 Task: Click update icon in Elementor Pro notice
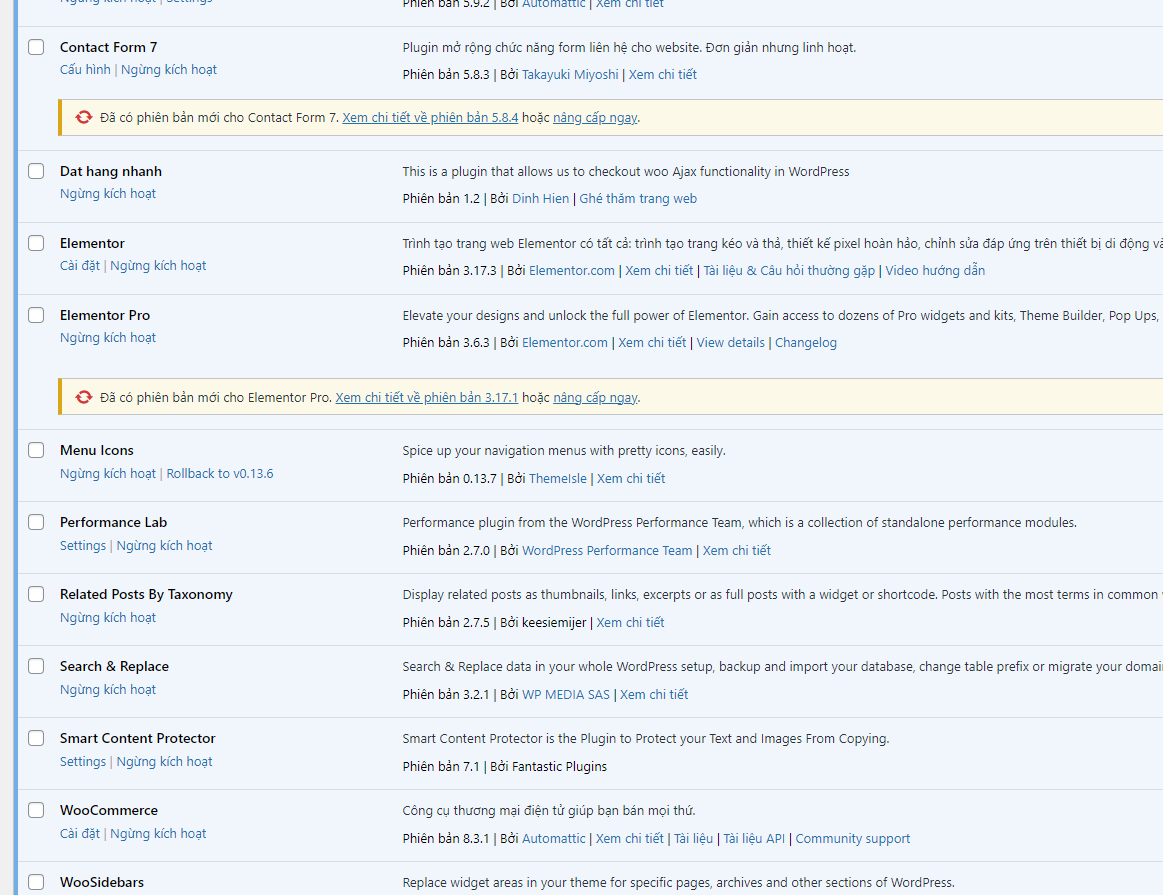tap(84, 397)
